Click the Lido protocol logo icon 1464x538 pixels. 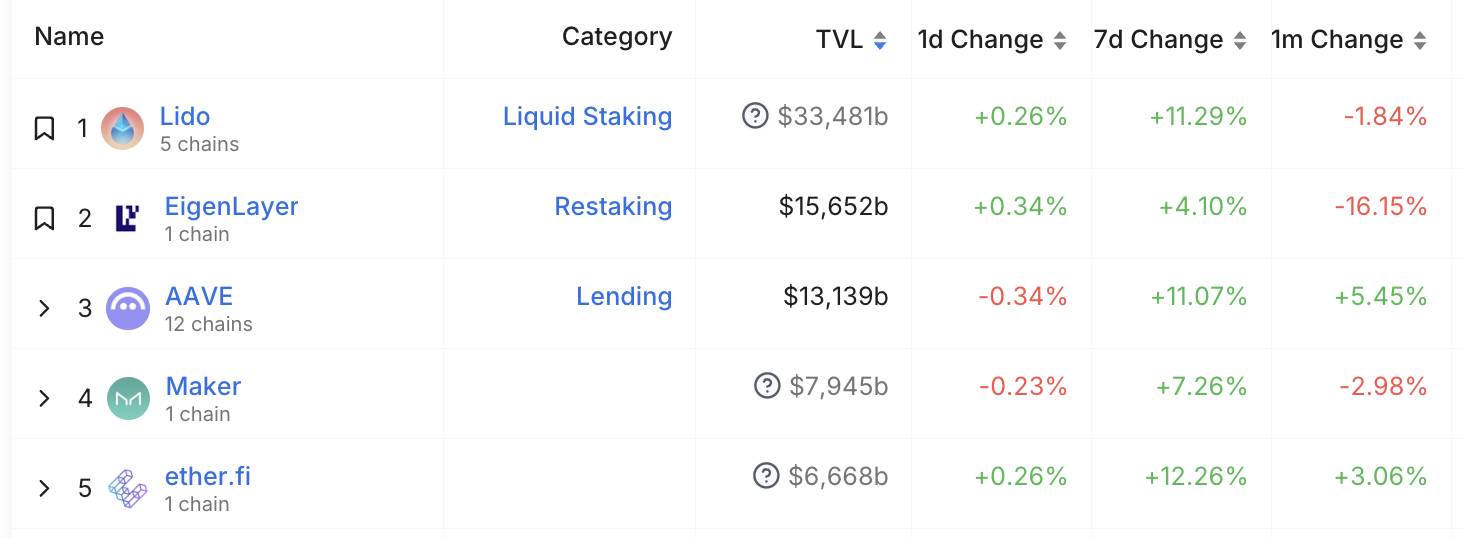point(123,129)
